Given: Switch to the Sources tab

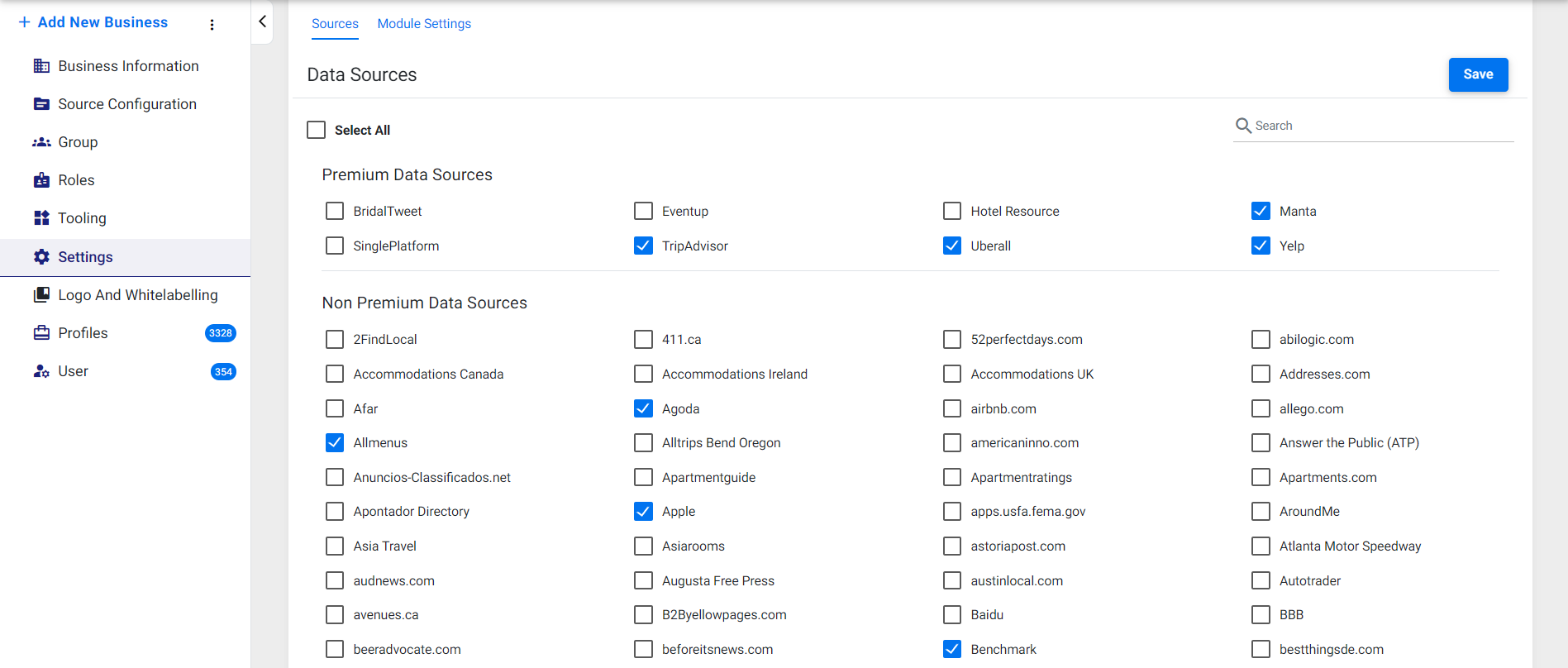Looking at the screenshot, I should coord(335,24).
